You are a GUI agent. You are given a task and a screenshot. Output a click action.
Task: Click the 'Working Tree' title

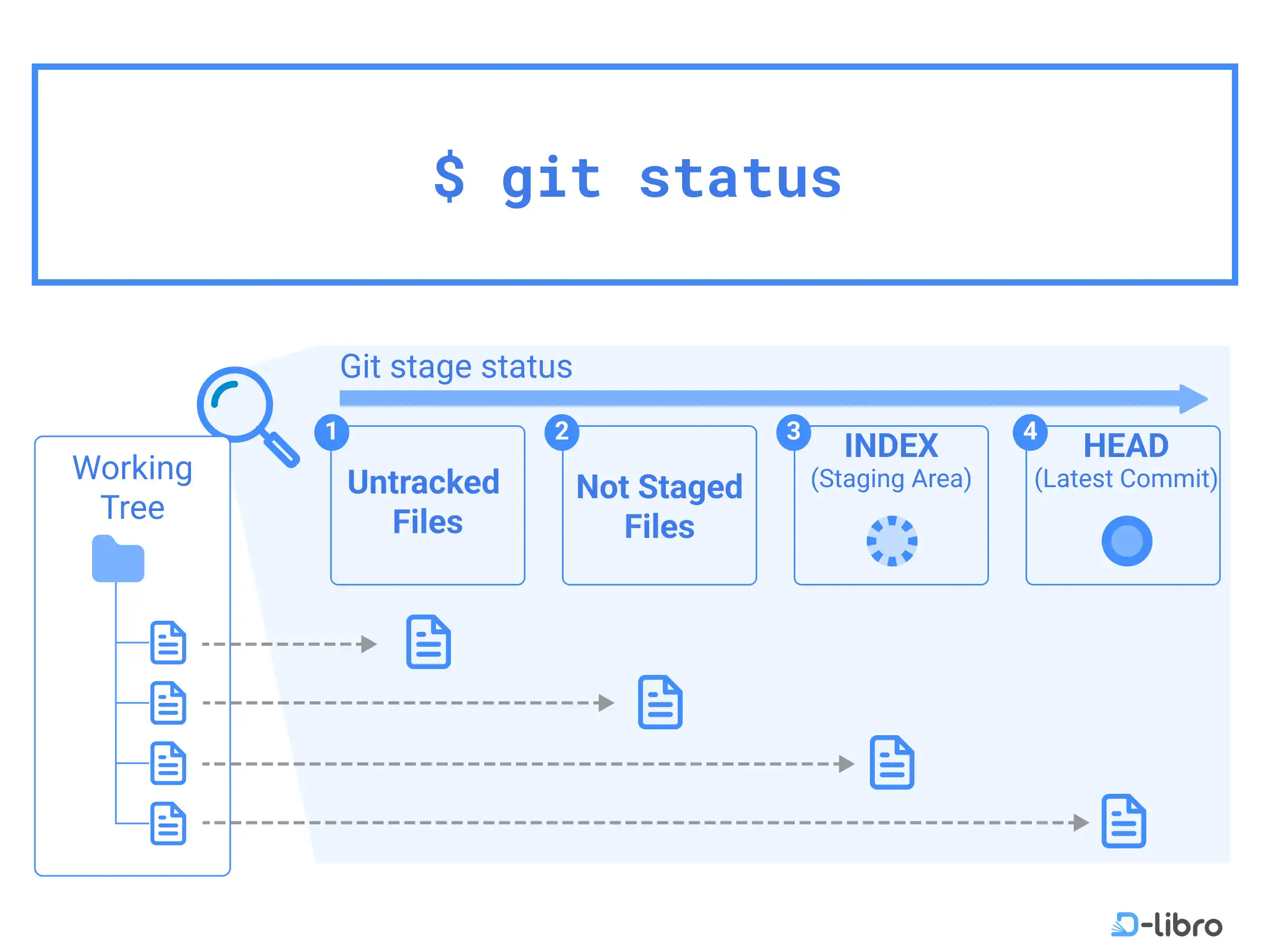pyautogui.click(x=133, y=487)
